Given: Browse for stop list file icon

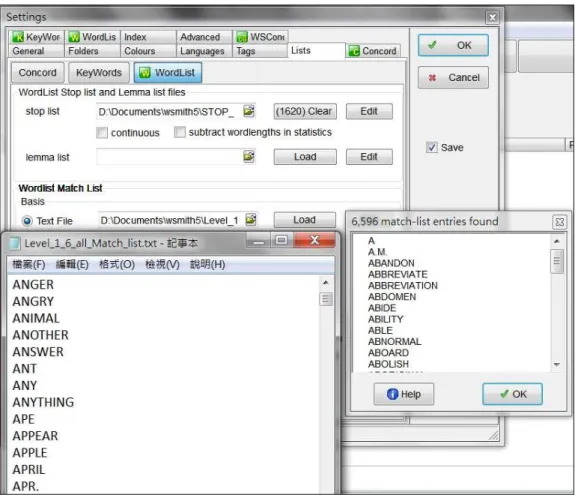Looking at the screenshot, I should (249, 111).
